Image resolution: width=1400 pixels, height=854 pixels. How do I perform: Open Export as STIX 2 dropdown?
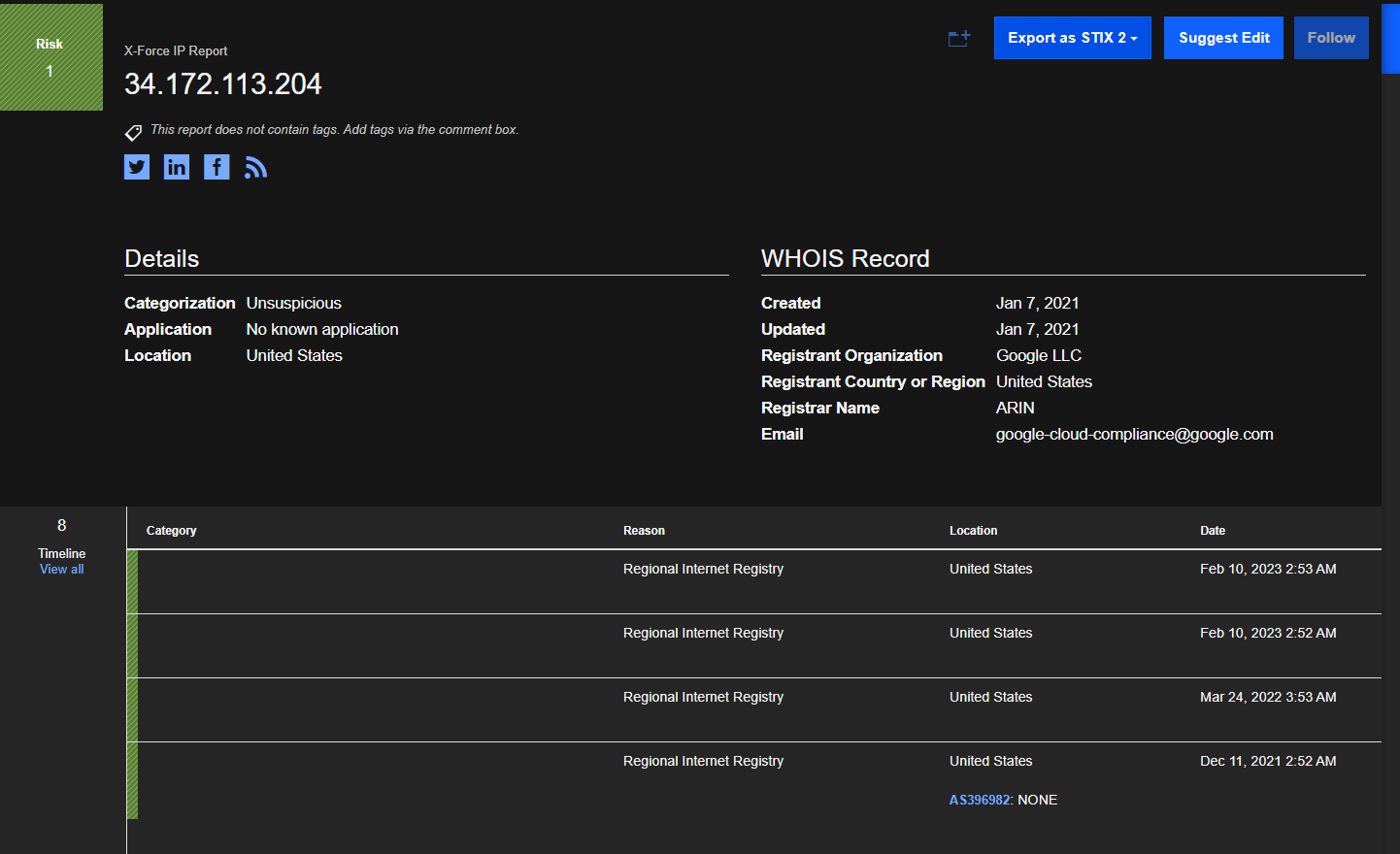click(x=1072, y=38)
